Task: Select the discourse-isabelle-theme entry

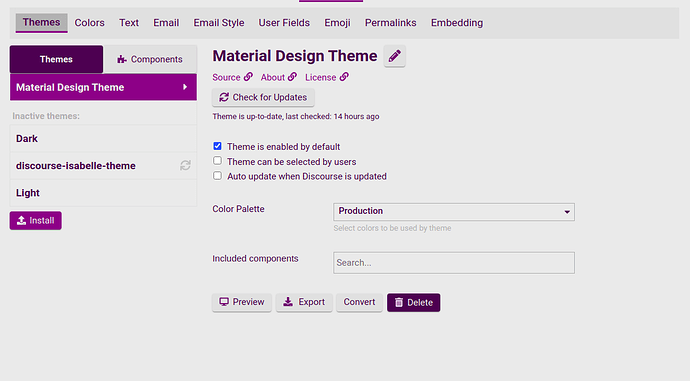Action: pyautogui.click(x=103, y=166)
